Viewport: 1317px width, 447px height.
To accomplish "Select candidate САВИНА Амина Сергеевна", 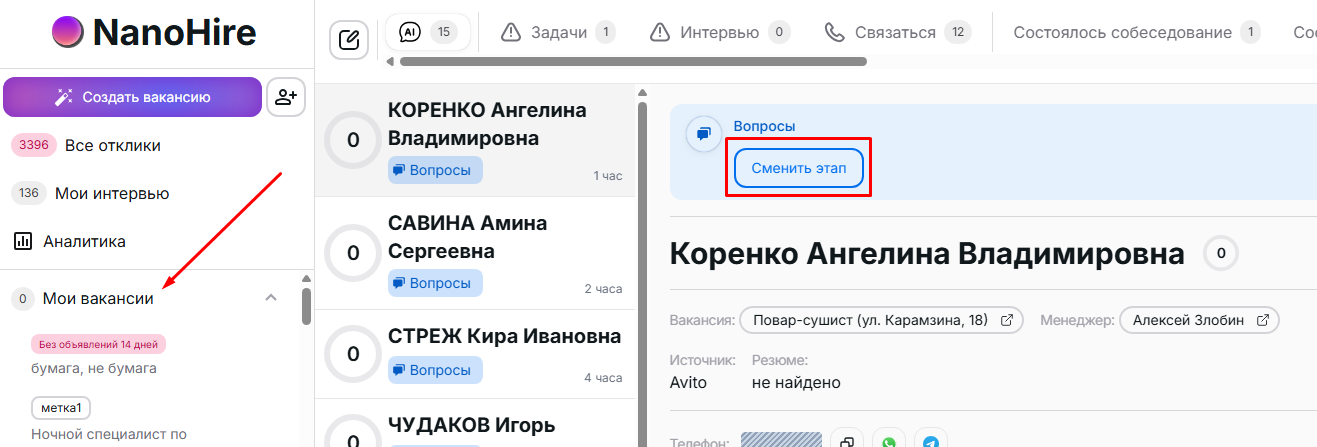I will coord(475,253).
